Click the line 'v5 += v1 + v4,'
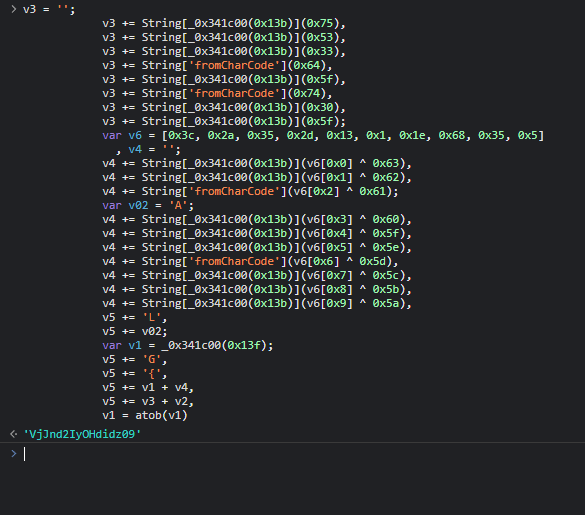The image size is (585, 515). click(148, 387)
